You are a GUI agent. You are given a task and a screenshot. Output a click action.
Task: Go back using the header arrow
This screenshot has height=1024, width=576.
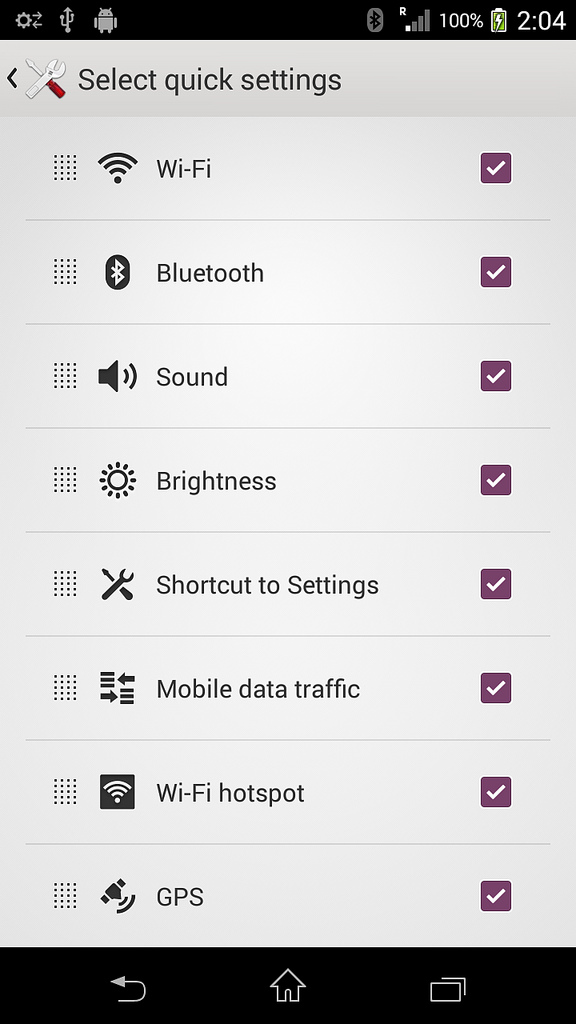click(x=12, y=78)
